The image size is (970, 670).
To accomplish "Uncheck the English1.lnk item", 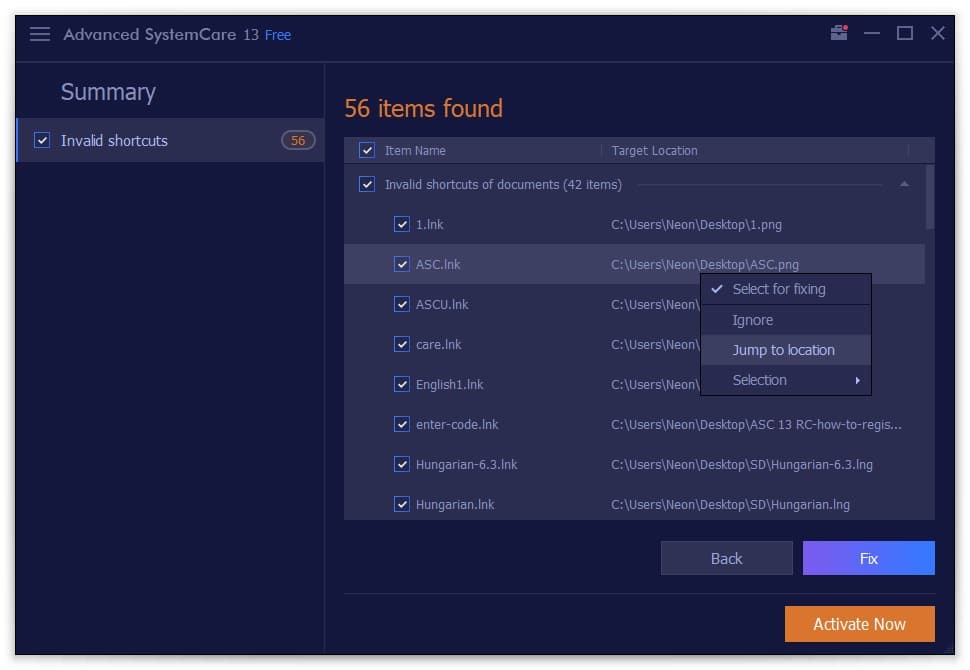I will [x=401, y=384].
